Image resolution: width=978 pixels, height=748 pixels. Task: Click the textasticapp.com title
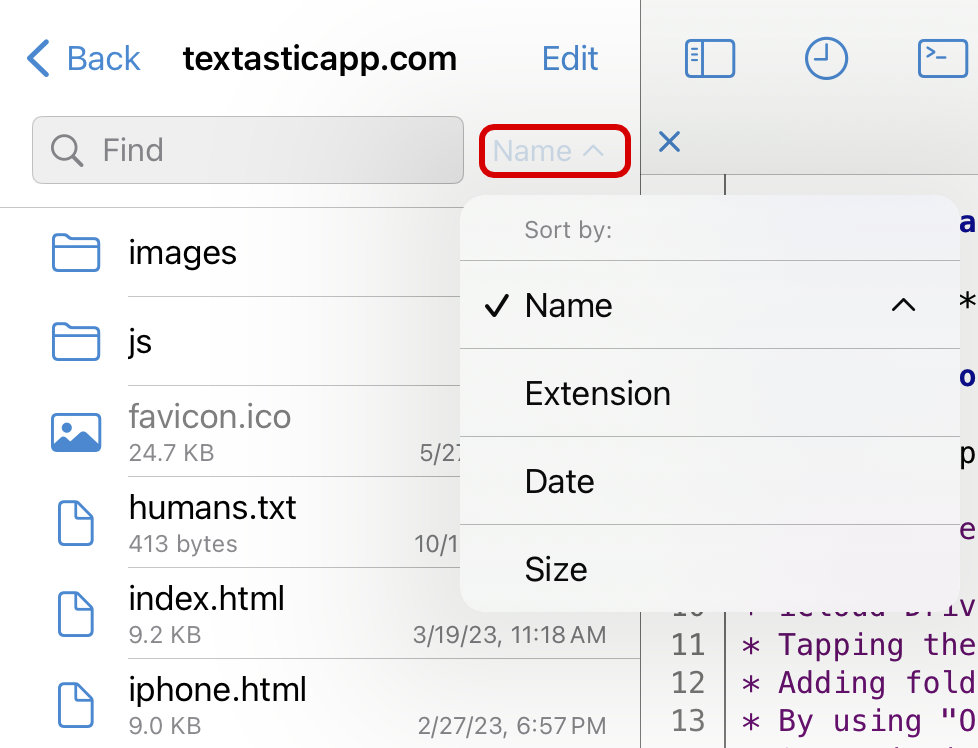[x=319, y=59]
